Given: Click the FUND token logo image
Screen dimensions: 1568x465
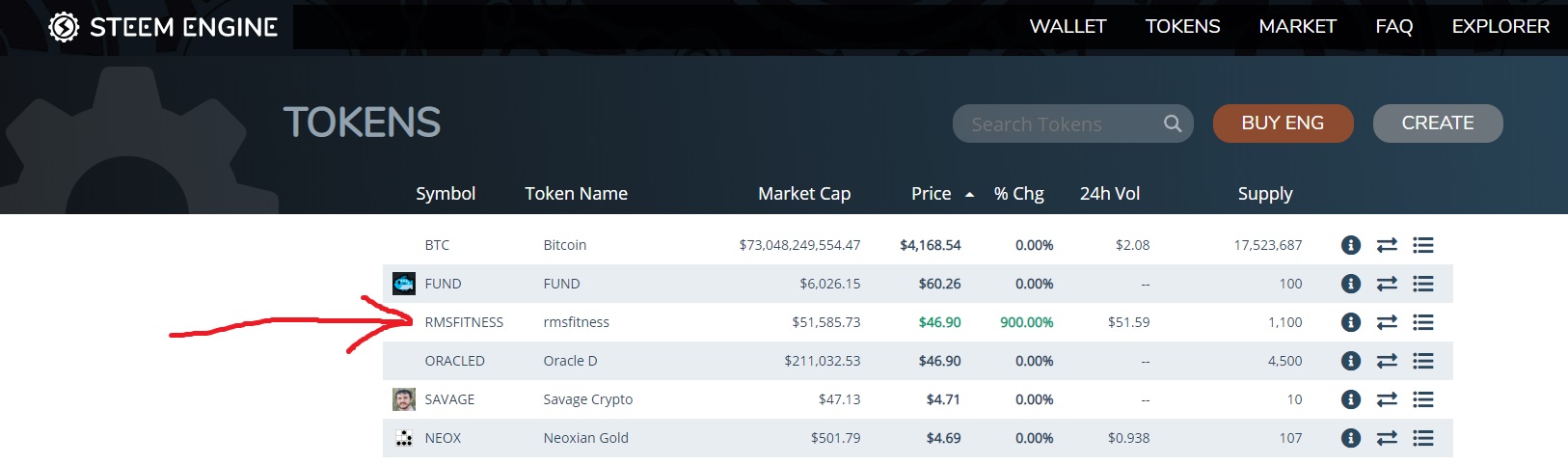Looking at the screenshot, I should (404, 284).
